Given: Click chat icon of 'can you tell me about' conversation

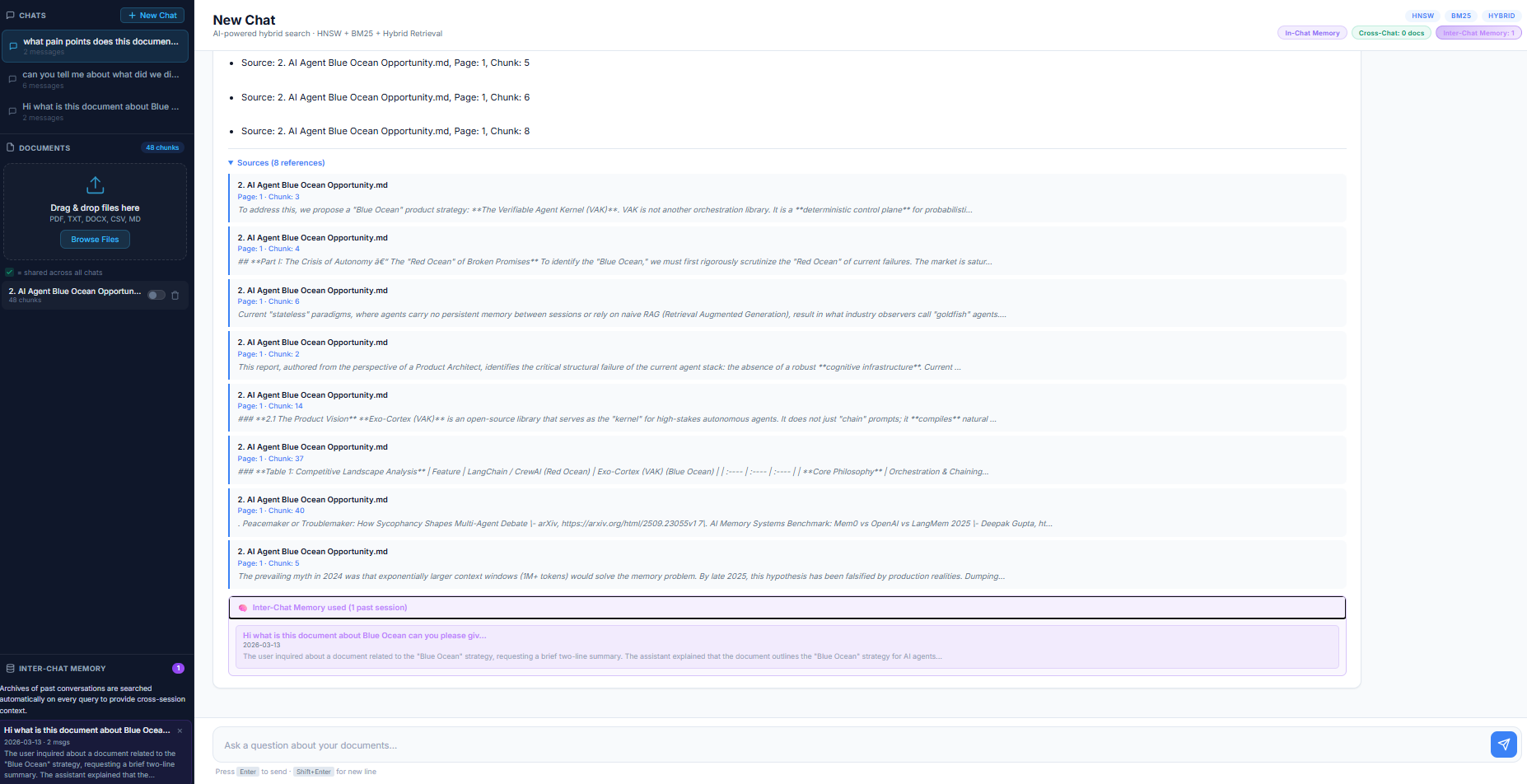Looking at the screenshot, I should coord(12,79).
